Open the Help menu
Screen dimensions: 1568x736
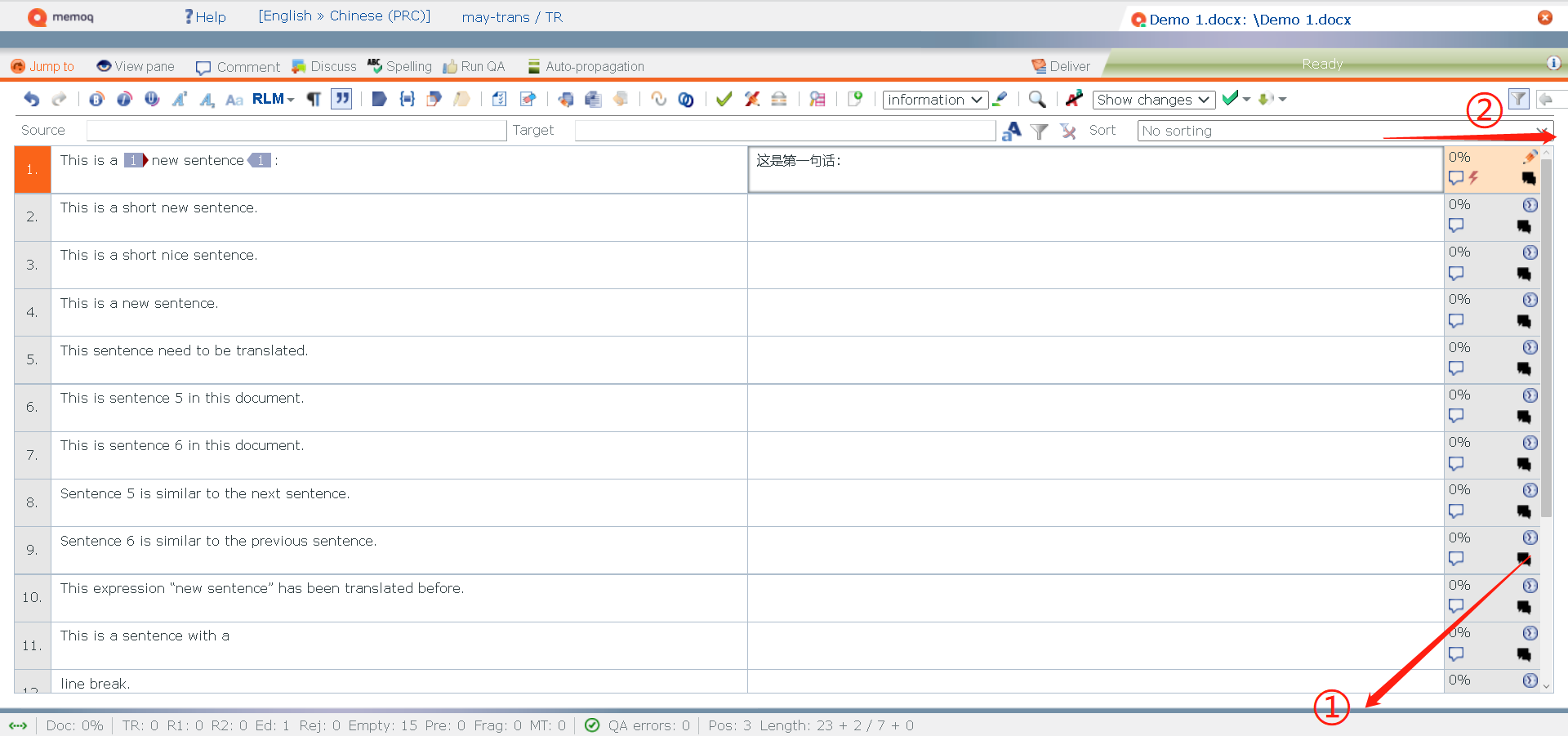point(205,16)
